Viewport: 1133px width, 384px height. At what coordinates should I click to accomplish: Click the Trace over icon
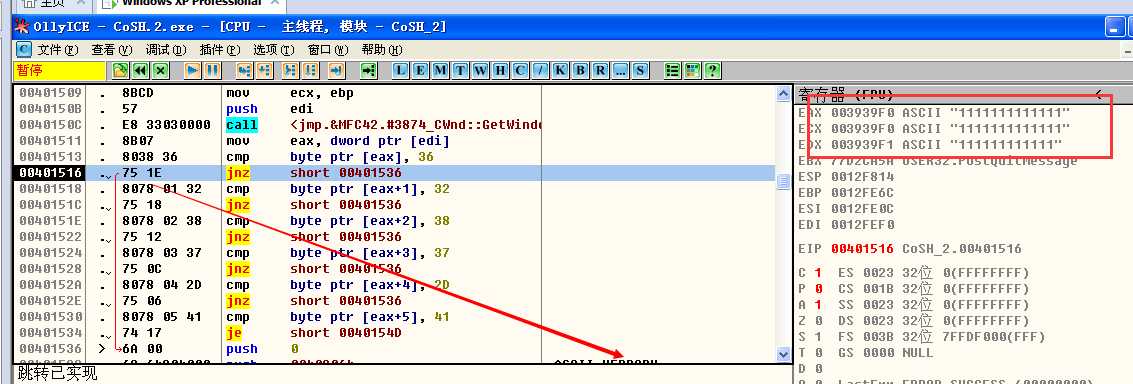[311, 70]
